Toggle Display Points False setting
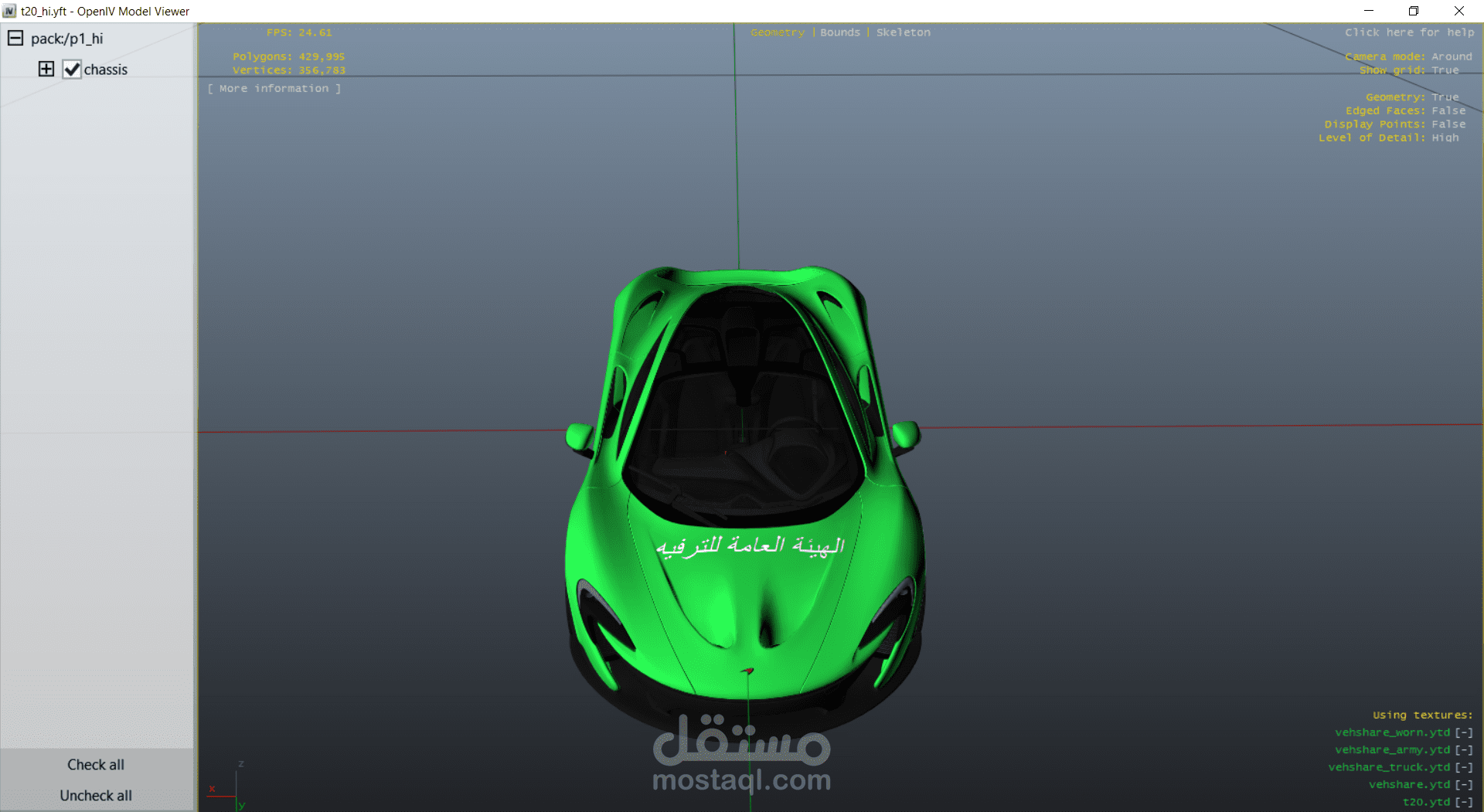The image size is (1484, 812). pos(1448,124)
